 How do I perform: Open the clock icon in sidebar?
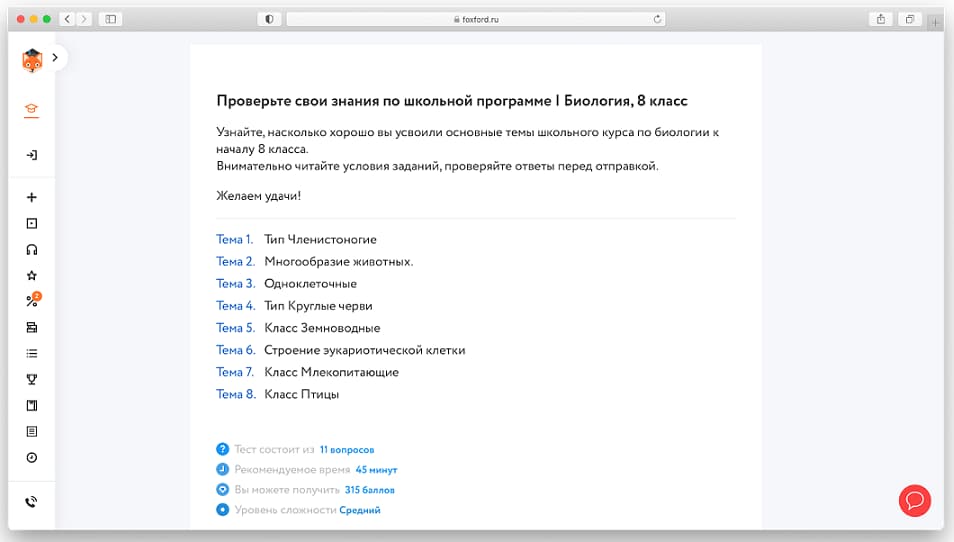tap(31, 457)
